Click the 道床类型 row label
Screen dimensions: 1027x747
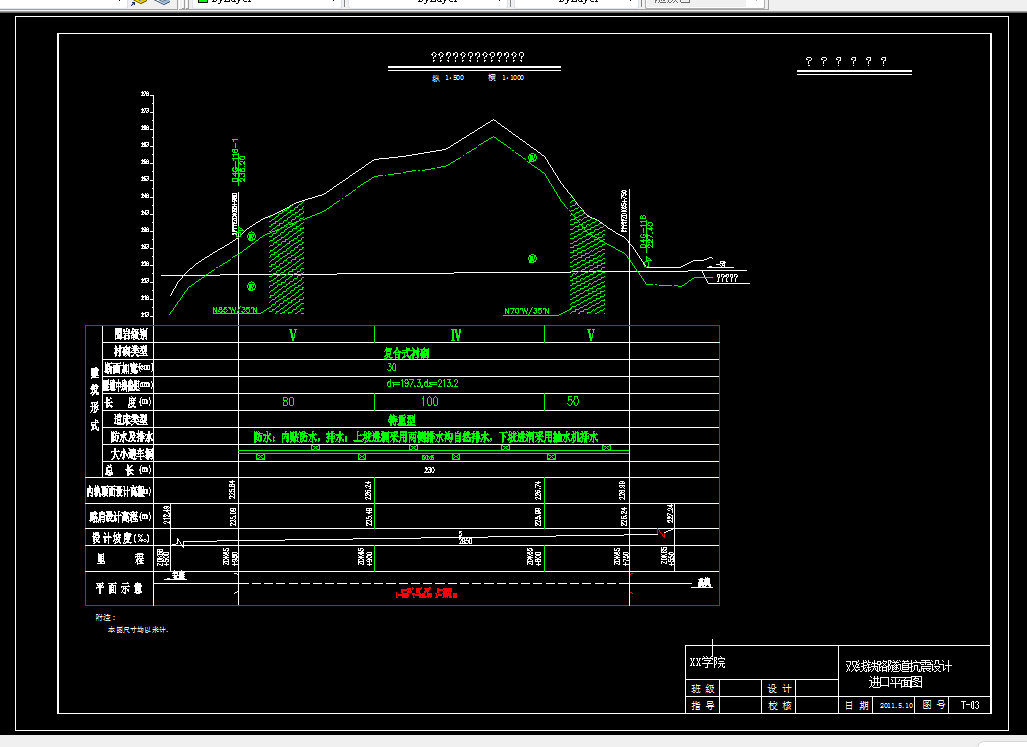pos(130,420)
